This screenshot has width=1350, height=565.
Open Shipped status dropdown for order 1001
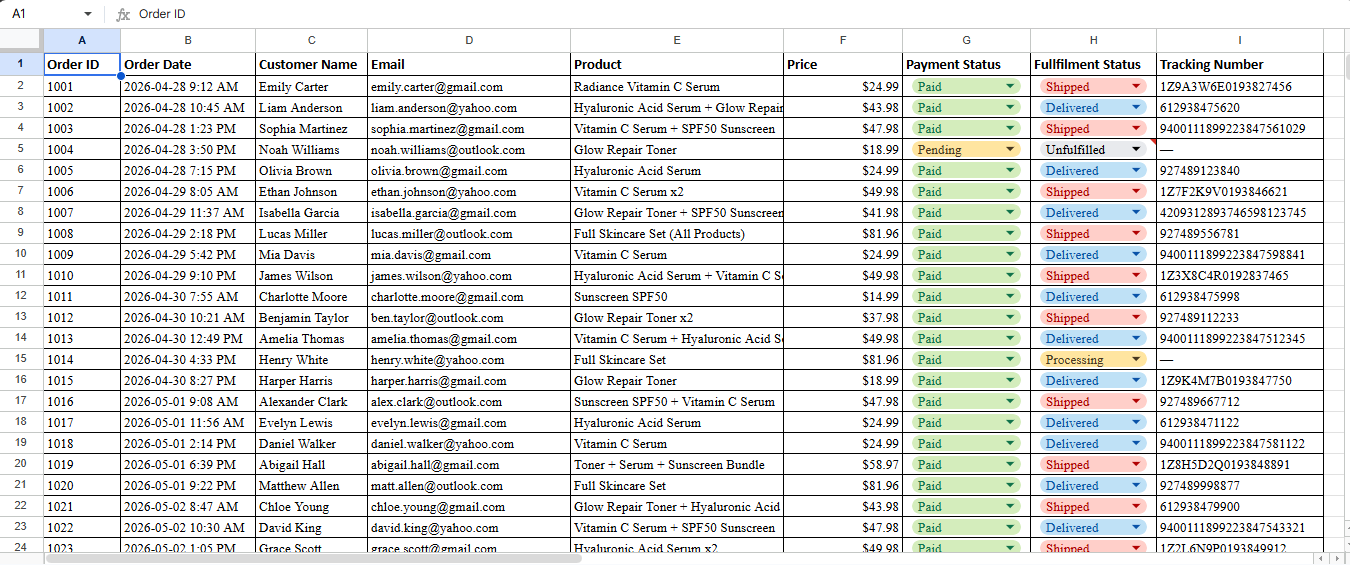click(x=1136, y=87)
